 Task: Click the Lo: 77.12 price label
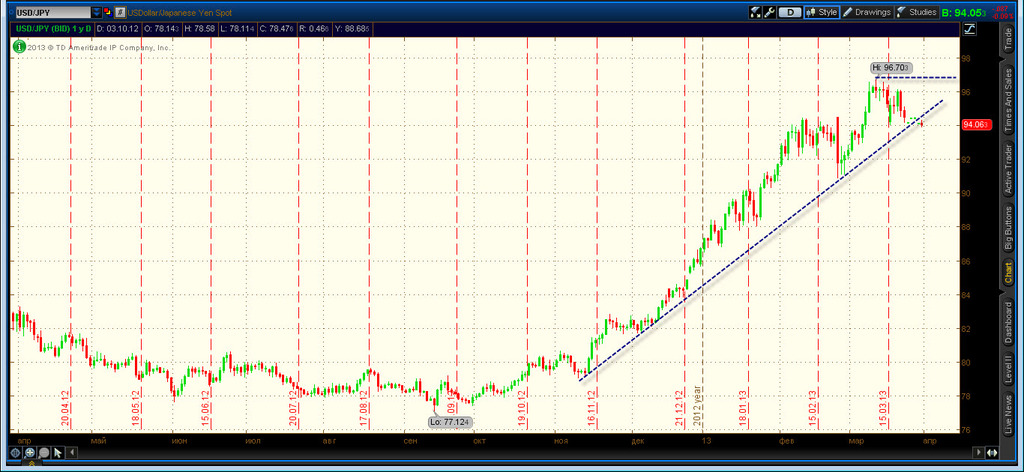450,422
